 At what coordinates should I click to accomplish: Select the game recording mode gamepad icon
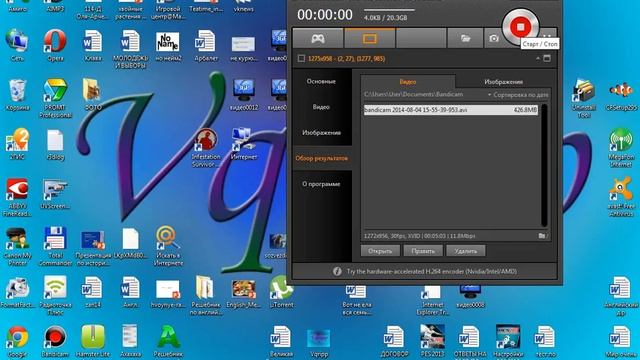click(318, 38)
